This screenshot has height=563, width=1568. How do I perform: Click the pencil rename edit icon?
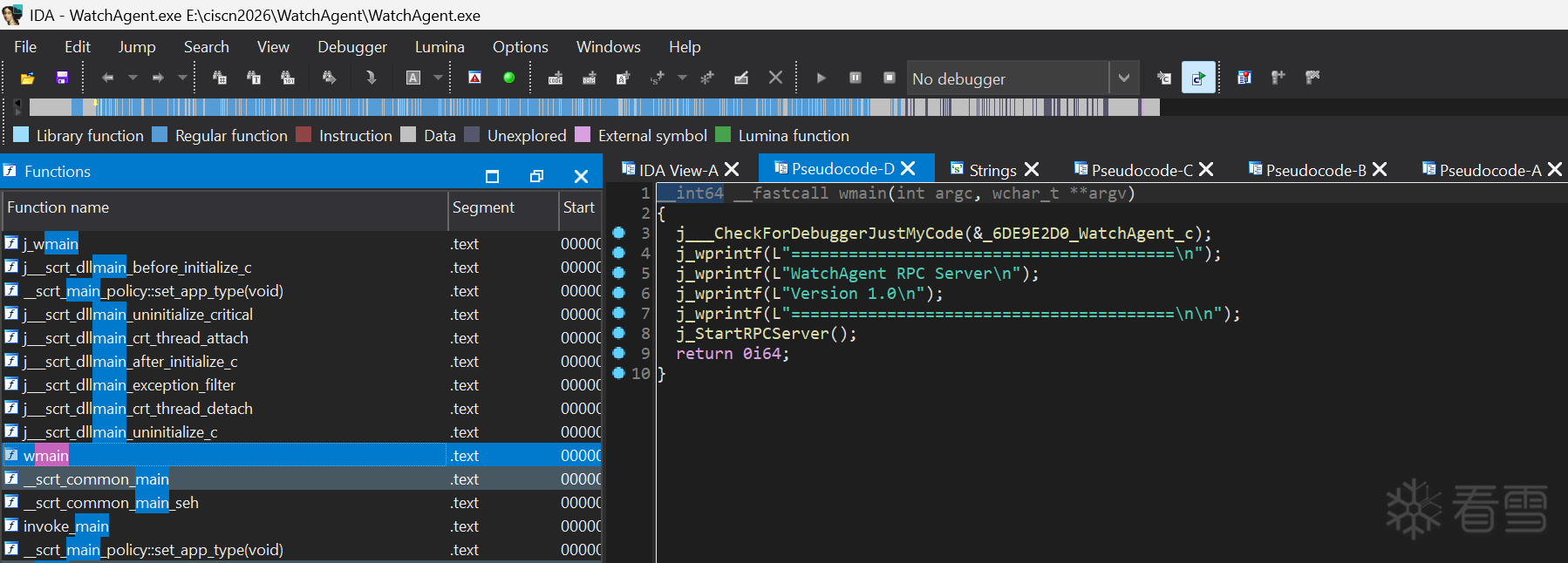pos(741,78)
